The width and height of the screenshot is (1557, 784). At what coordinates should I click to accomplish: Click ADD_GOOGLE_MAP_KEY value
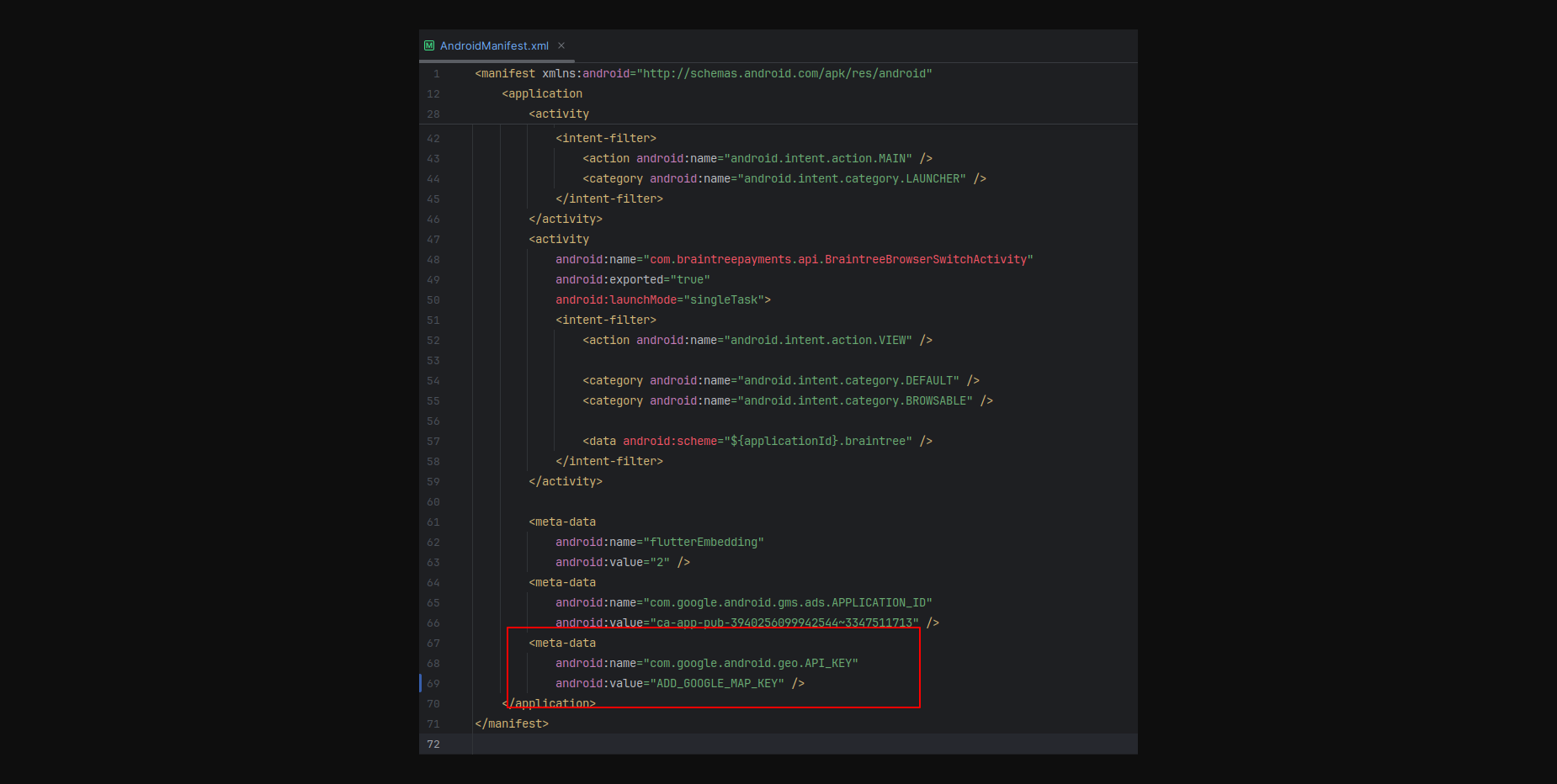click(x=717, y=684)
